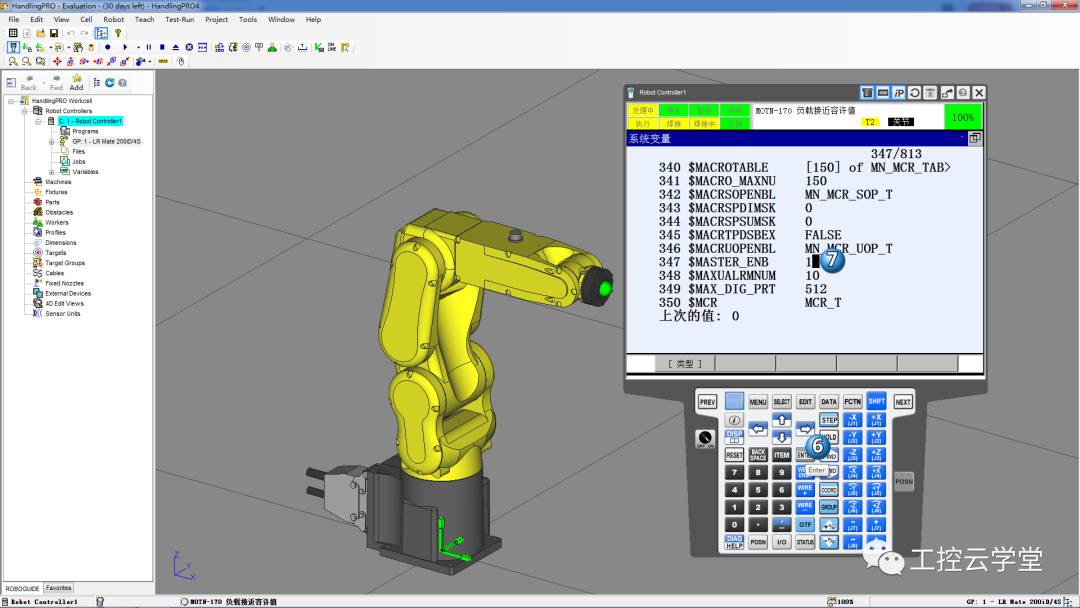Click the 100% override indicator on pendant

(x=962, y=117)
